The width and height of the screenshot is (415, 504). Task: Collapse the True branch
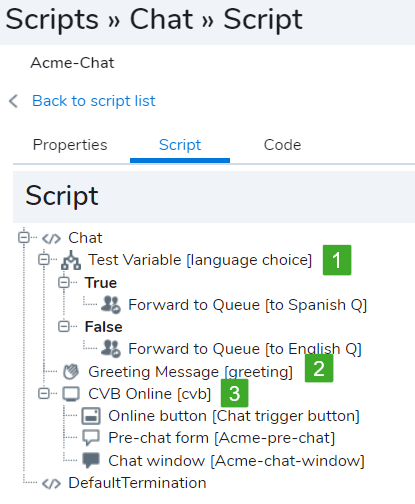(x=64, y=282)
